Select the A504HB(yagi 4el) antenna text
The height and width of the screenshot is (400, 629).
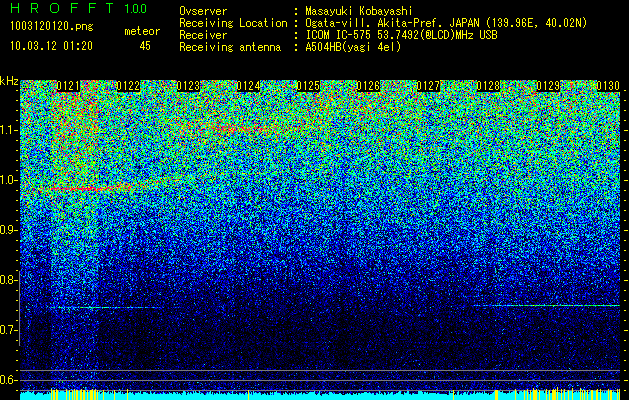tap(353, 47)
